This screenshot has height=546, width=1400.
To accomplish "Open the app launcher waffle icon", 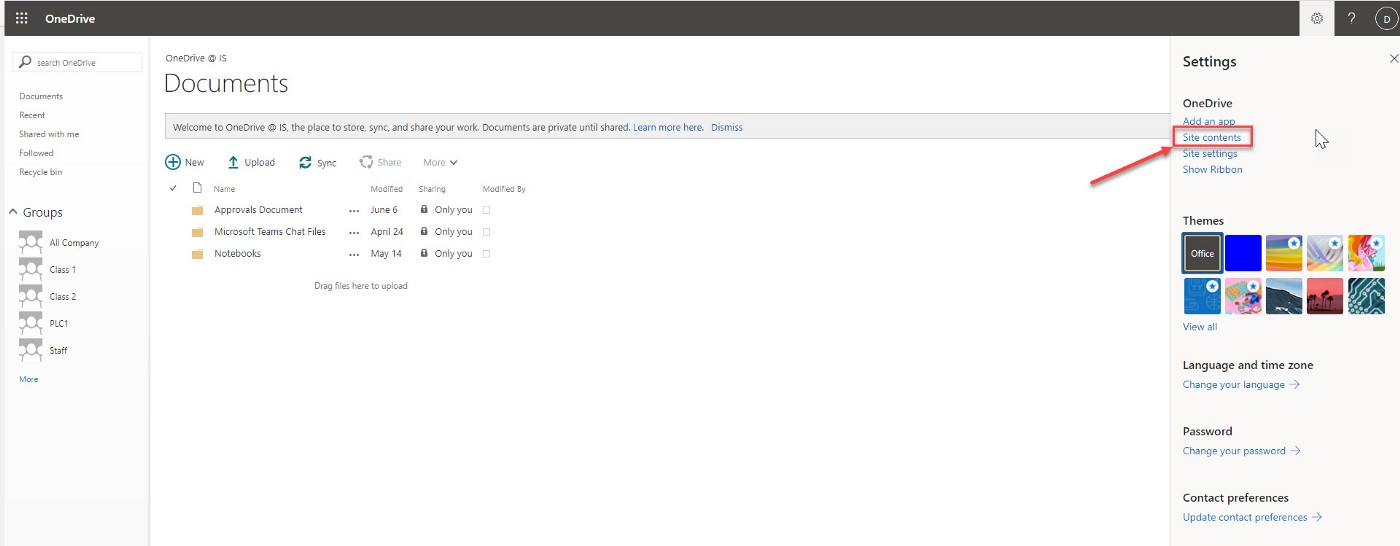I will click(22, 18).
